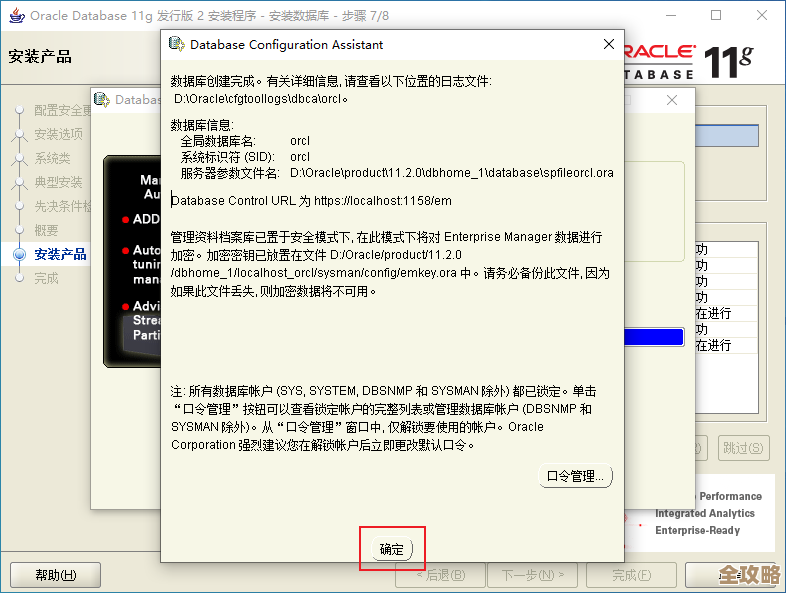Select the 完成 step in sidebar
The height and width of the screenshot is (593, 786).
click(46, 278)
